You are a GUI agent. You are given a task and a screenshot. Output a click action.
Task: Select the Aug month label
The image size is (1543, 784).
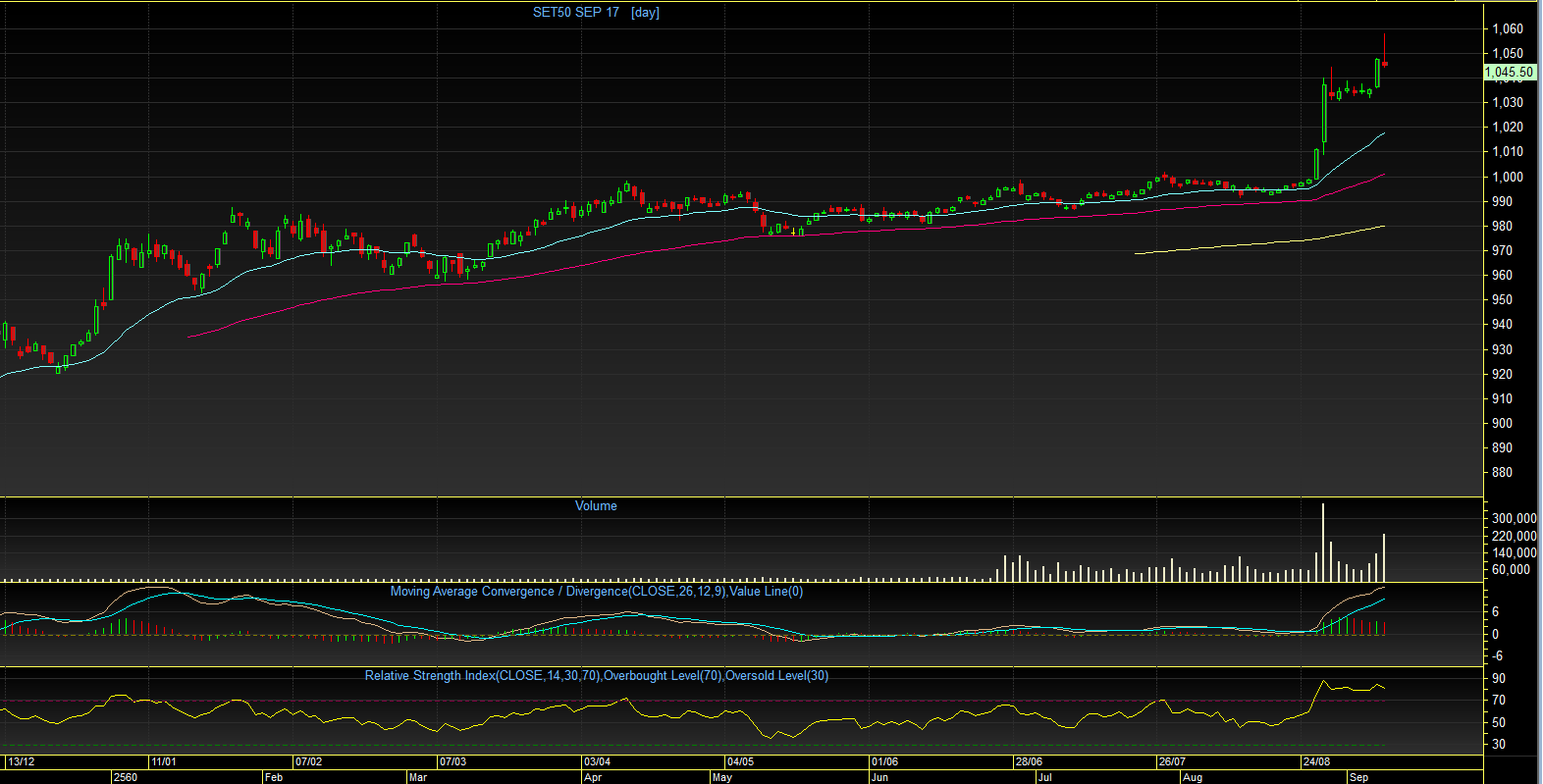pyautogui.click(x=1193, y=778)
